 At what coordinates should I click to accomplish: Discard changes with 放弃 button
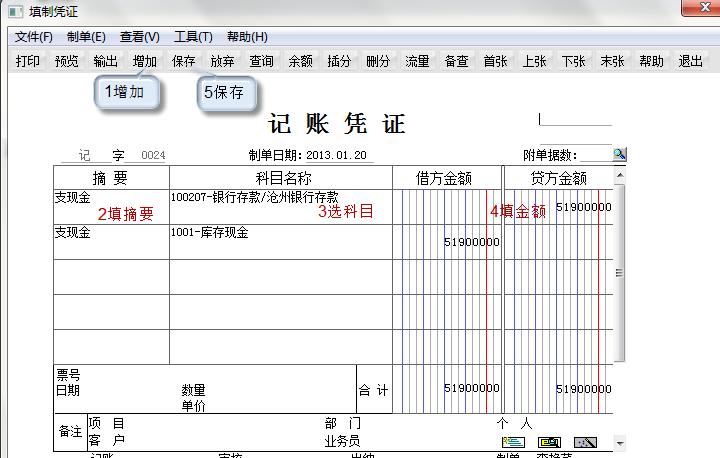223,61
